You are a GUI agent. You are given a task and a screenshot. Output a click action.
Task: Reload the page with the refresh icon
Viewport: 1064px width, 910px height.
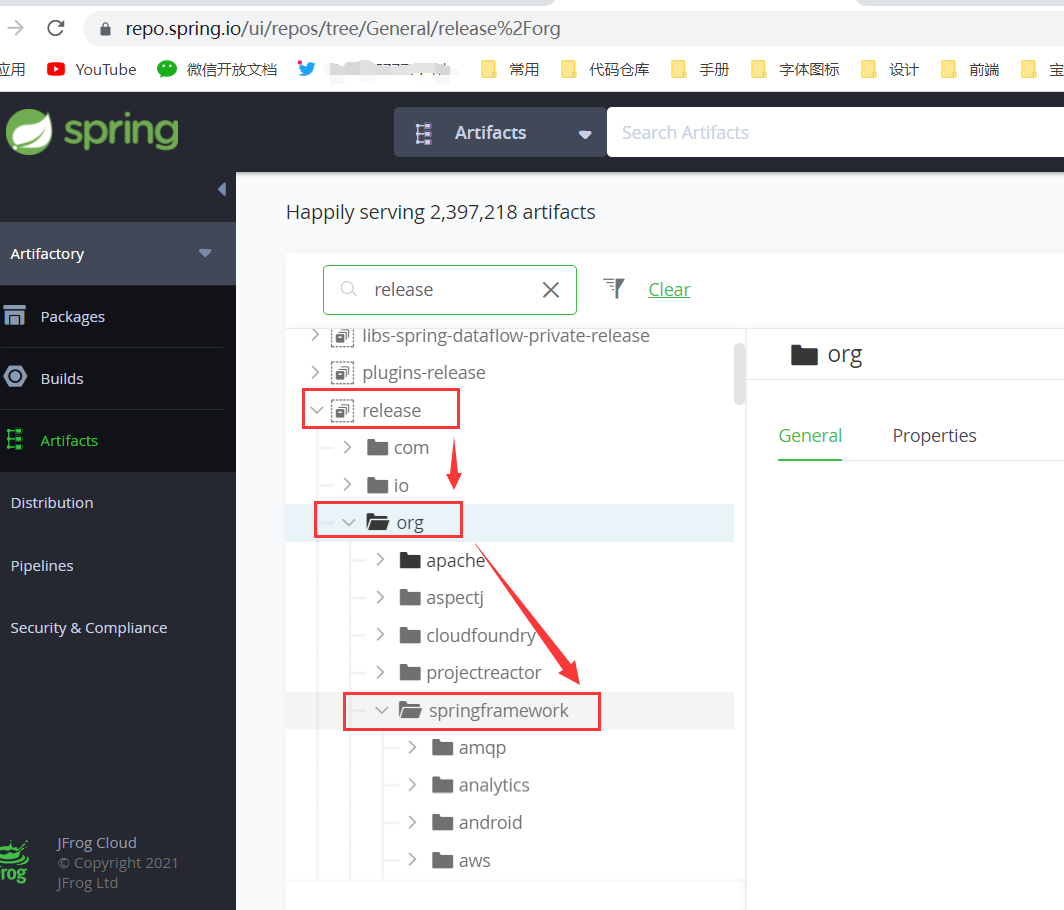point(56,29)
